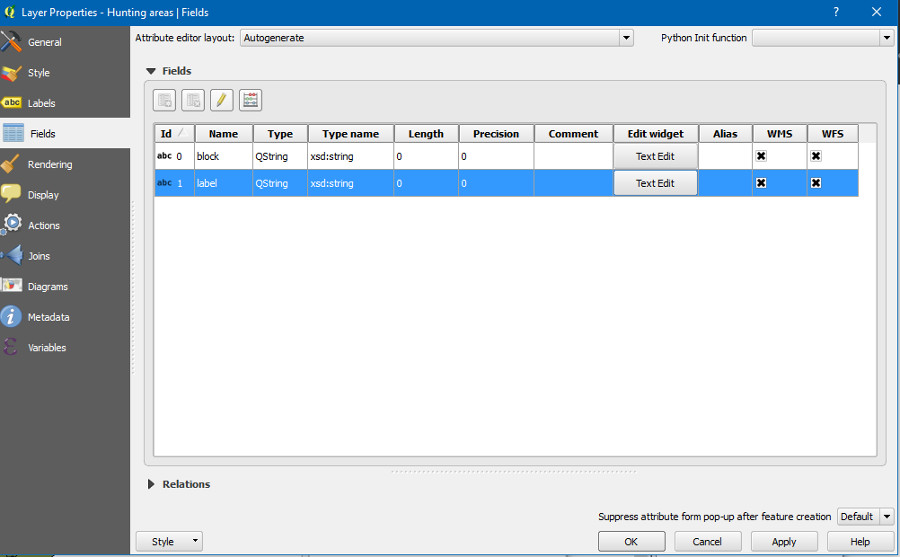The width and height of the screenshot is (900, 557).
Task: Open the General section
Action: [65, 42]
